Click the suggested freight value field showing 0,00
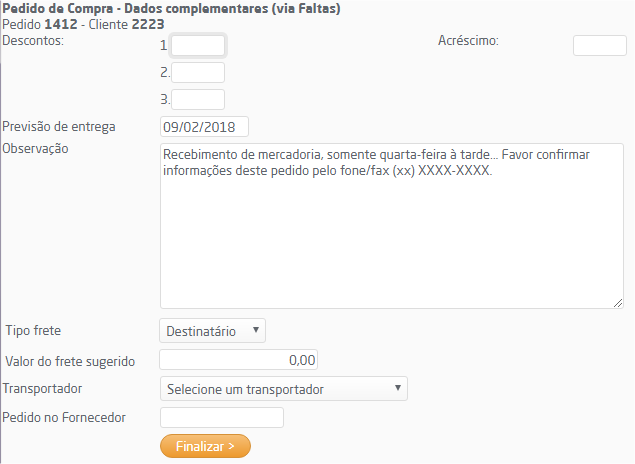 tap(239, 360)
